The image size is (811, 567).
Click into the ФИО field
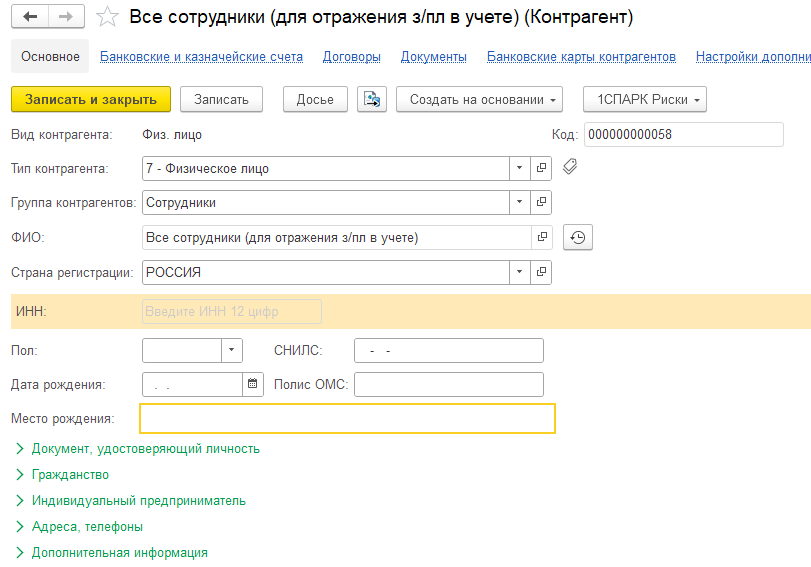click(x=337, y=237)
